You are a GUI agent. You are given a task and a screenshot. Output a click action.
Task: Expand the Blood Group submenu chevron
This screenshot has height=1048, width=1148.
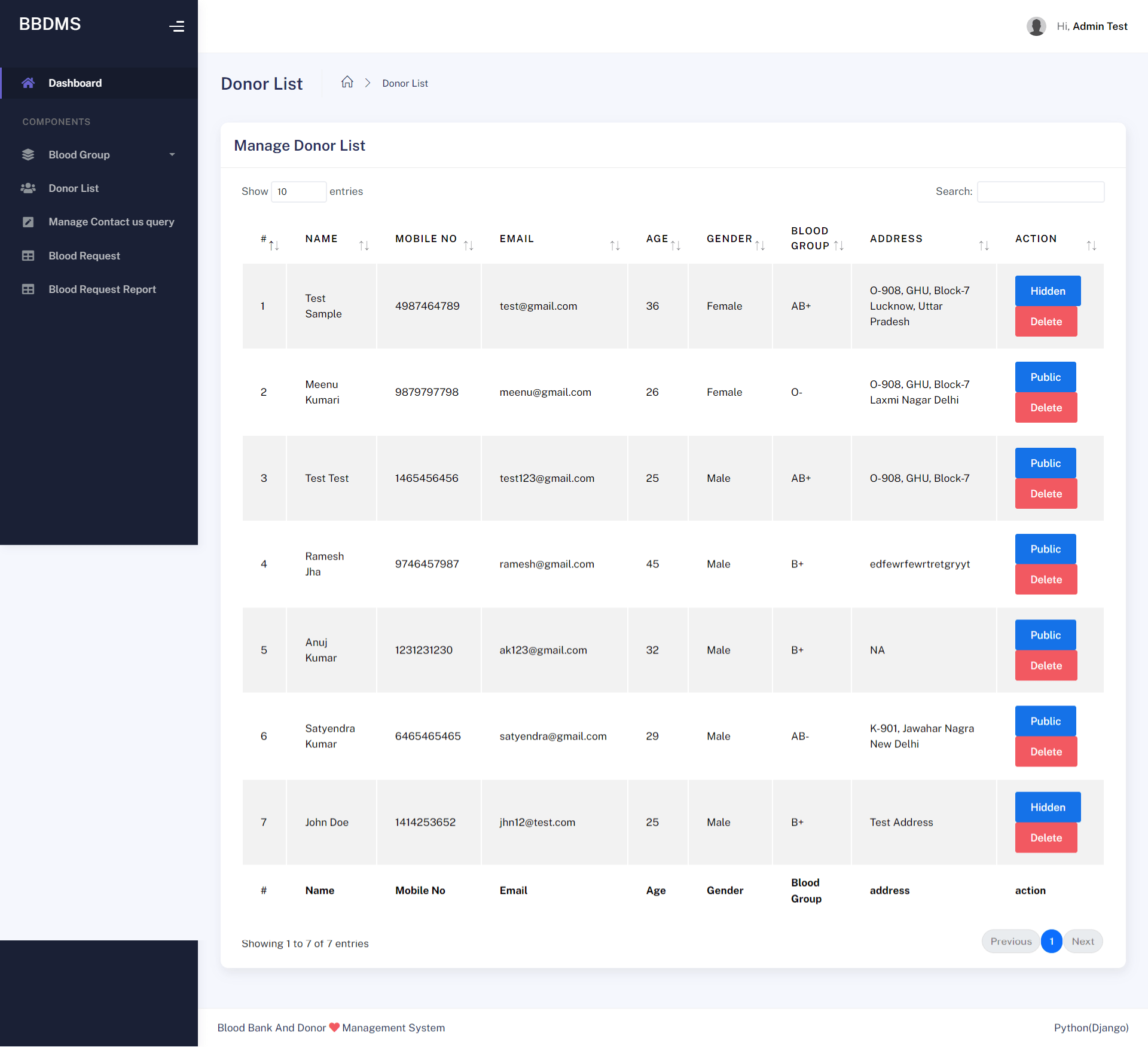[x=172, y=154]
